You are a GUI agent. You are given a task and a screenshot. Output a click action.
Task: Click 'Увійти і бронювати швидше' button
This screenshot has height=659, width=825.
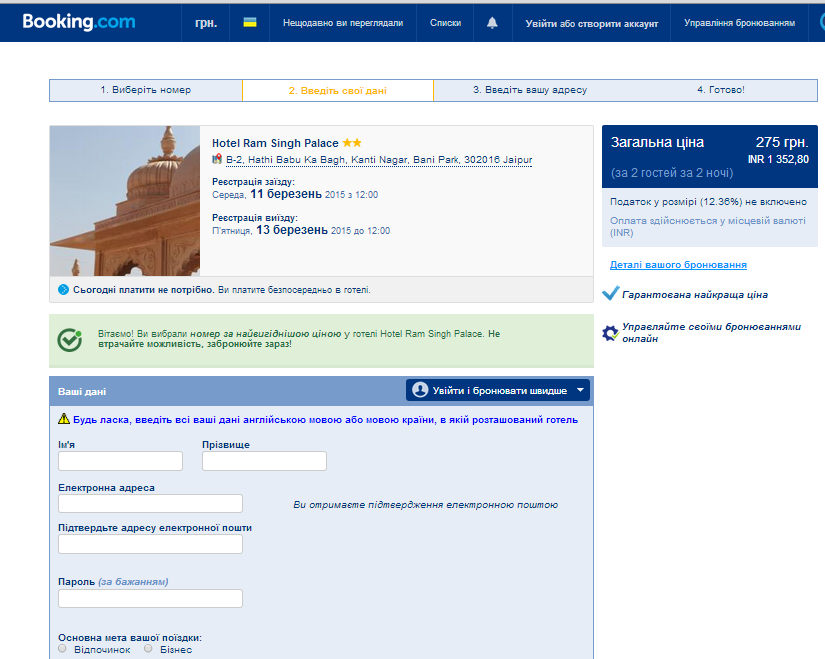(x=498, y=390)
